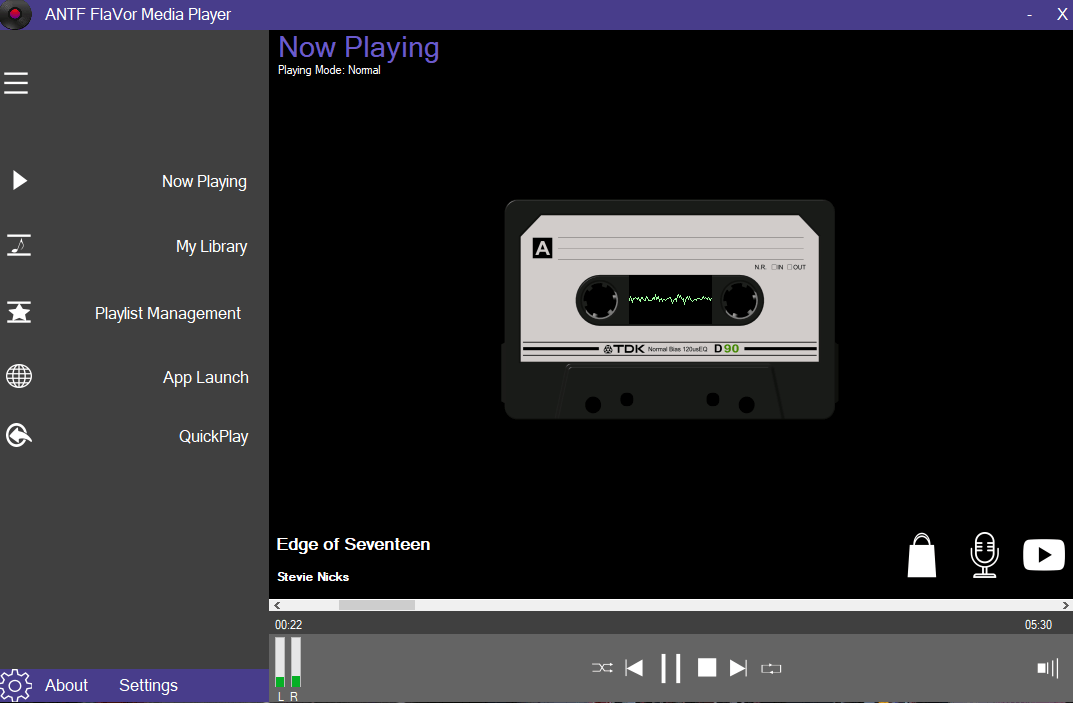Click the App Launch globe icon

pos(19,376)
